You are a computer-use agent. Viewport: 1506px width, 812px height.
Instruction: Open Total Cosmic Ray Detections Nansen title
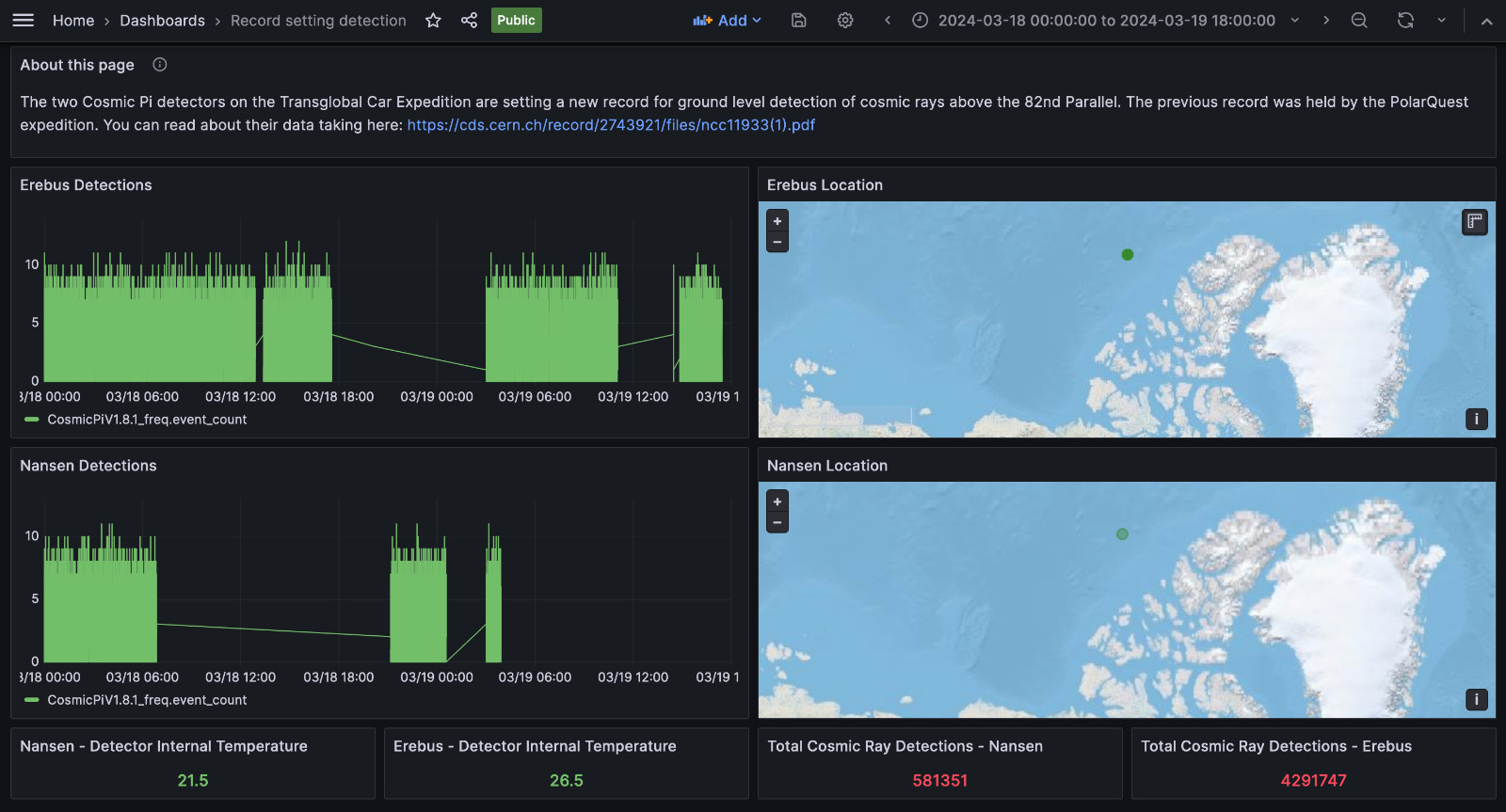[905, 746]
